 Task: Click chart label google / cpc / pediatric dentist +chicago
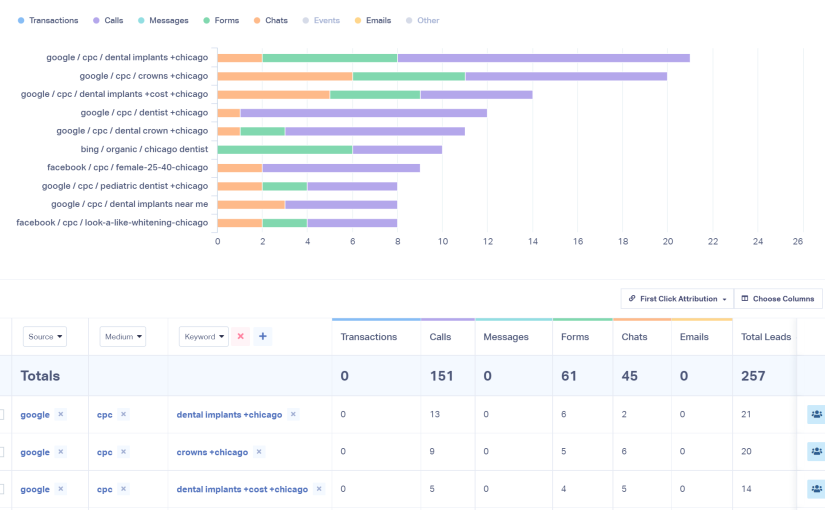(x=125, y=186)
